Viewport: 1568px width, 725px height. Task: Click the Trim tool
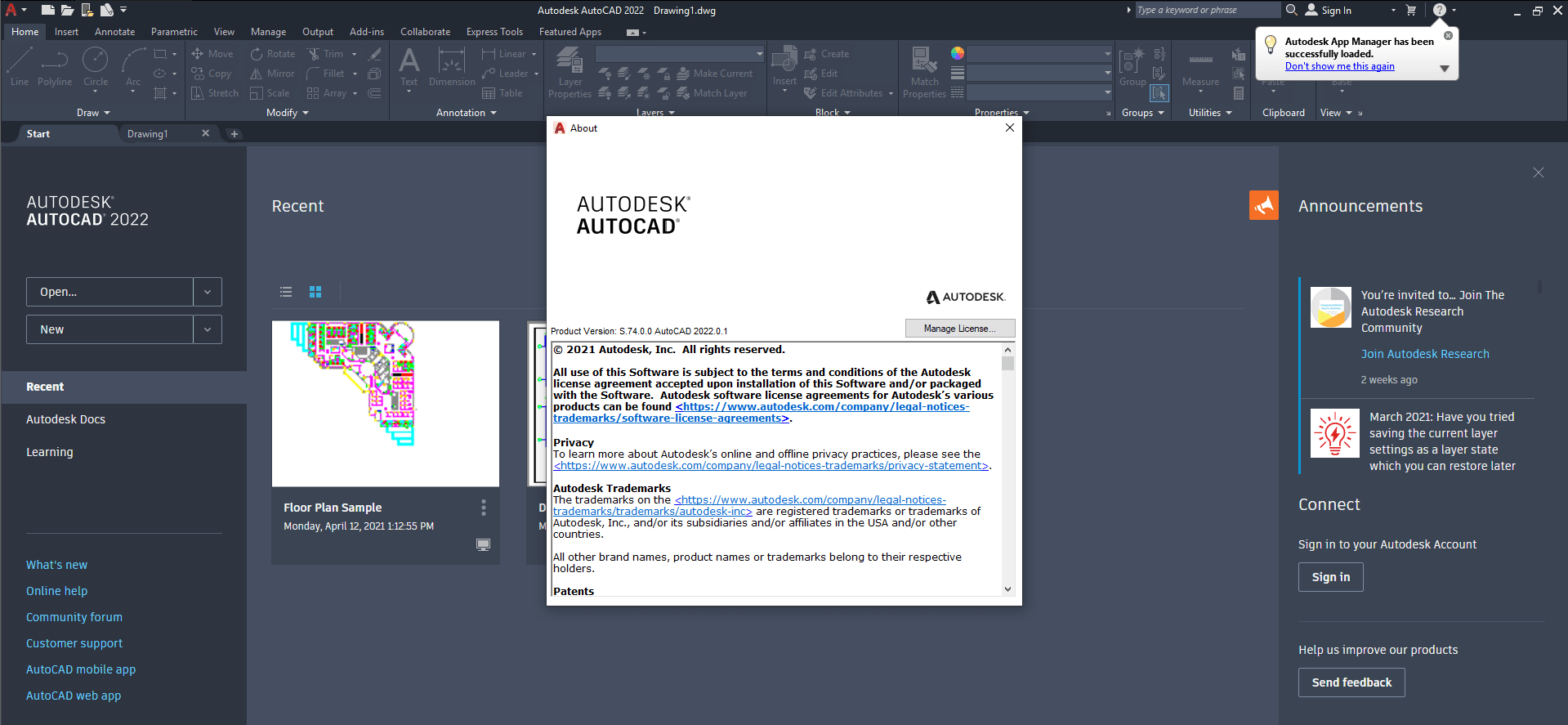tap(325, 54)
